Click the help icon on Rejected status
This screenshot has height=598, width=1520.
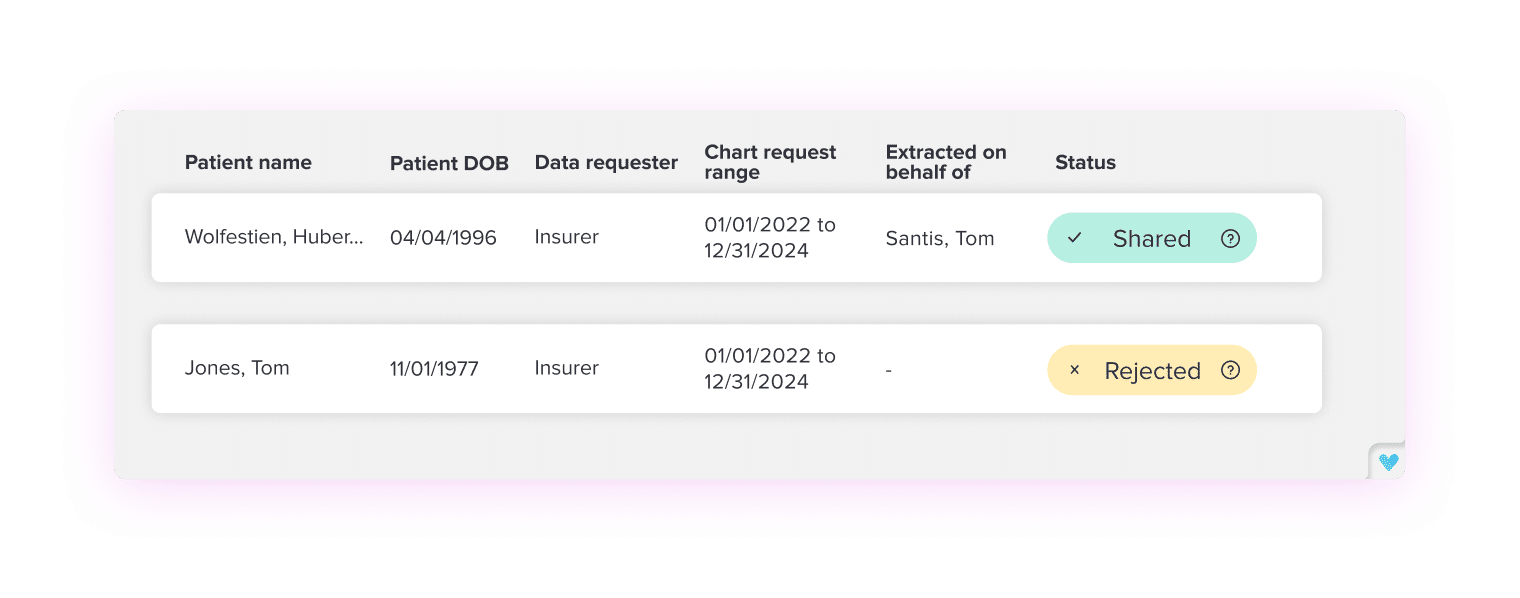tap(1231, 370)
